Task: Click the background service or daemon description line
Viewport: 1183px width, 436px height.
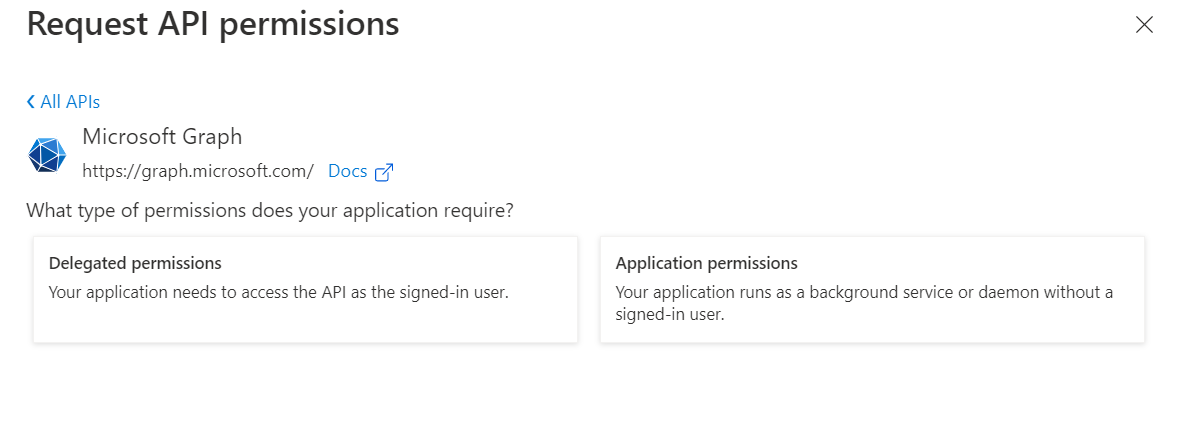Action: coord(864,292)
